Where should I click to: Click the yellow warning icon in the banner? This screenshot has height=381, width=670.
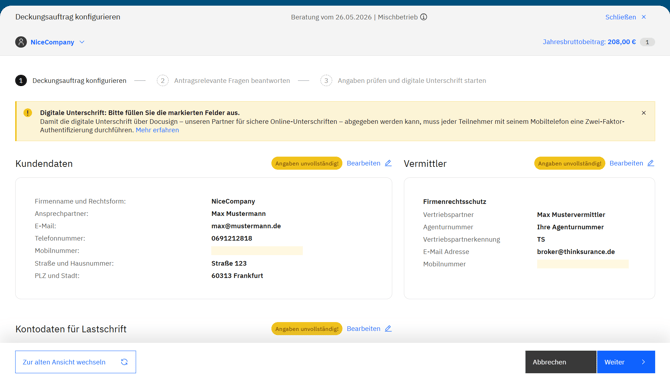(x=28, y=113)
